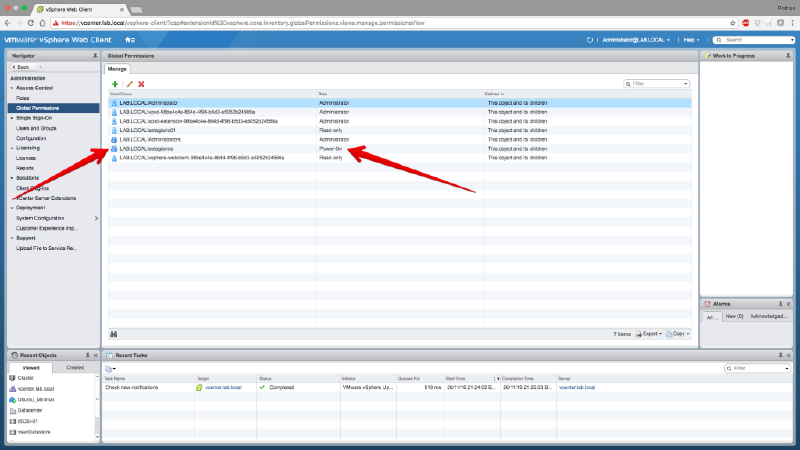
Task: Collapse the Access Control section
Action: (x=12, y=88)
